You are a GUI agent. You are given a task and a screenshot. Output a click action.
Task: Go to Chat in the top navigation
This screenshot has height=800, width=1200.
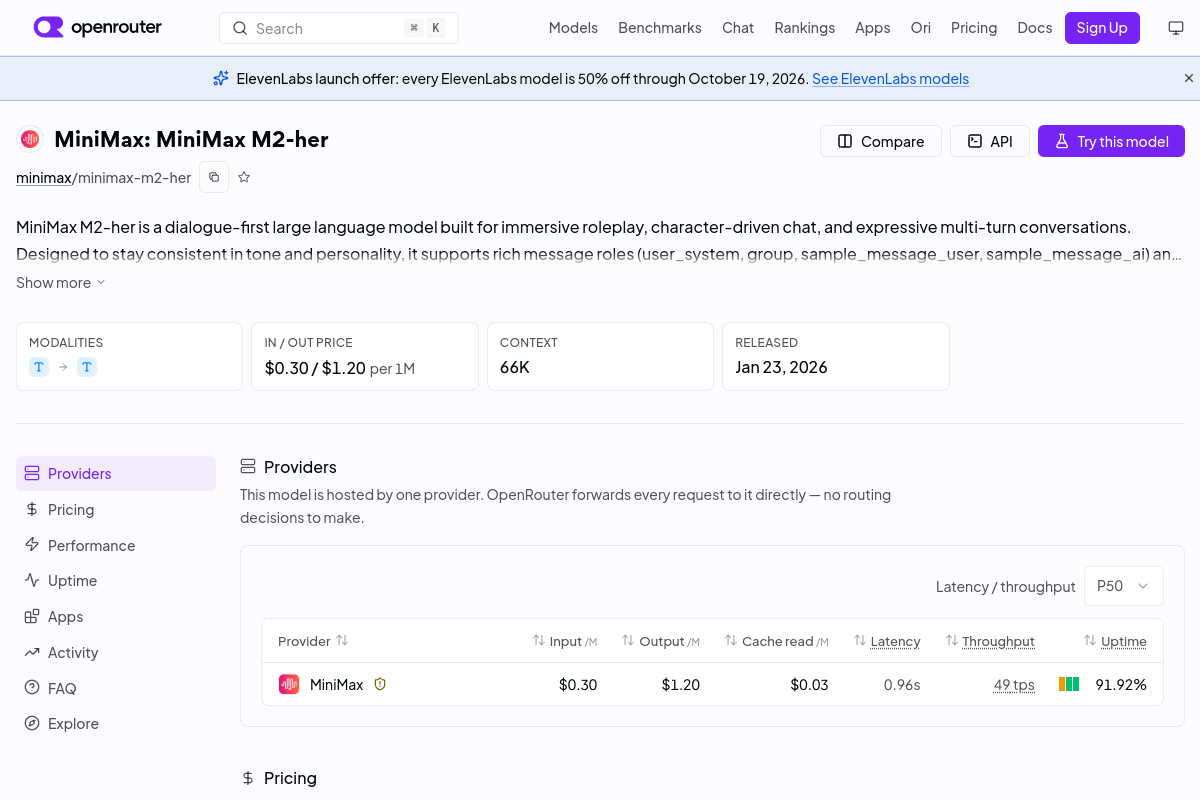tap(738, 28)
